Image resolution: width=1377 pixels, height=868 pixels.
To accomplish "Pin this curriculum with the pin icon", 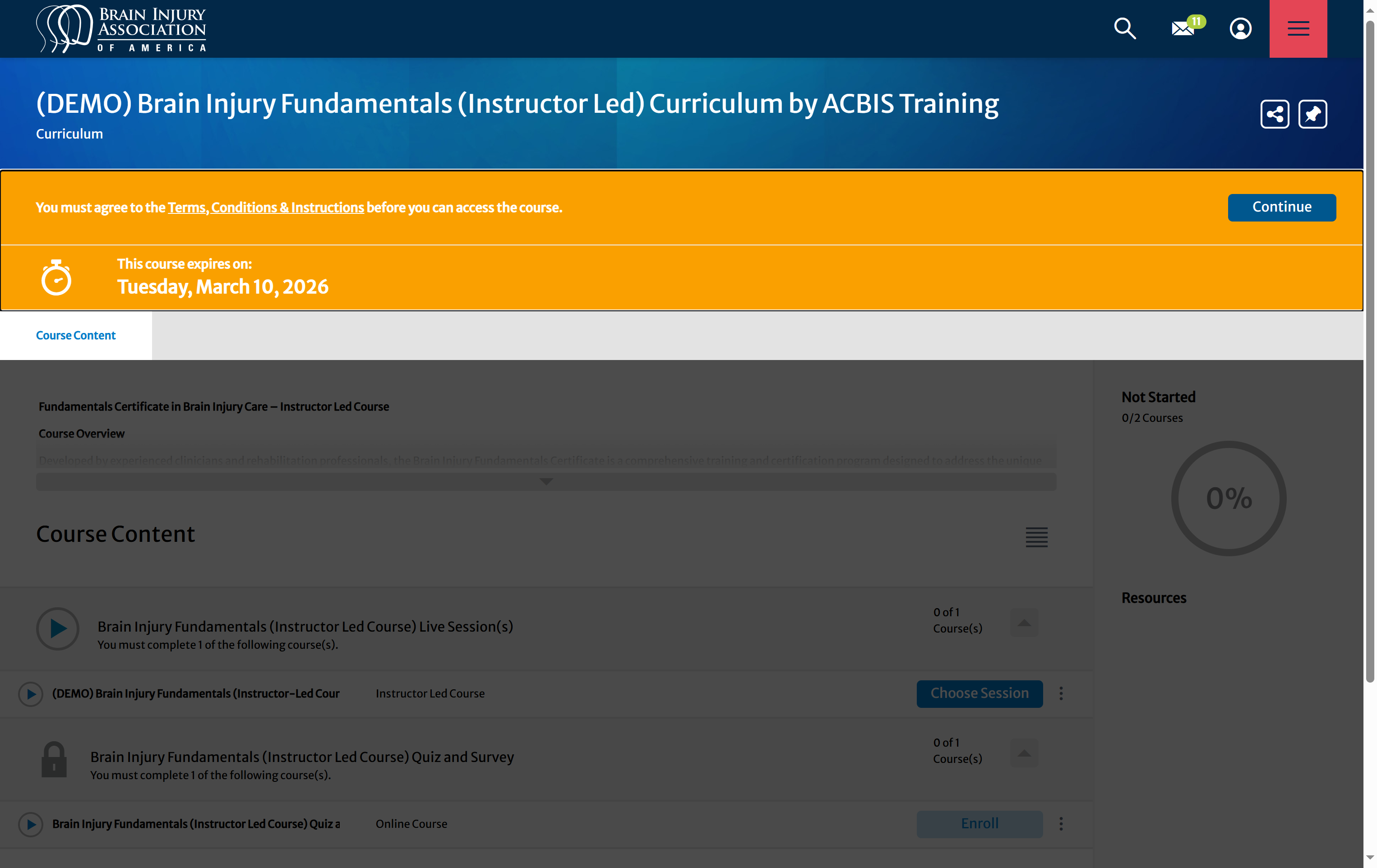I will [1312, 114].
